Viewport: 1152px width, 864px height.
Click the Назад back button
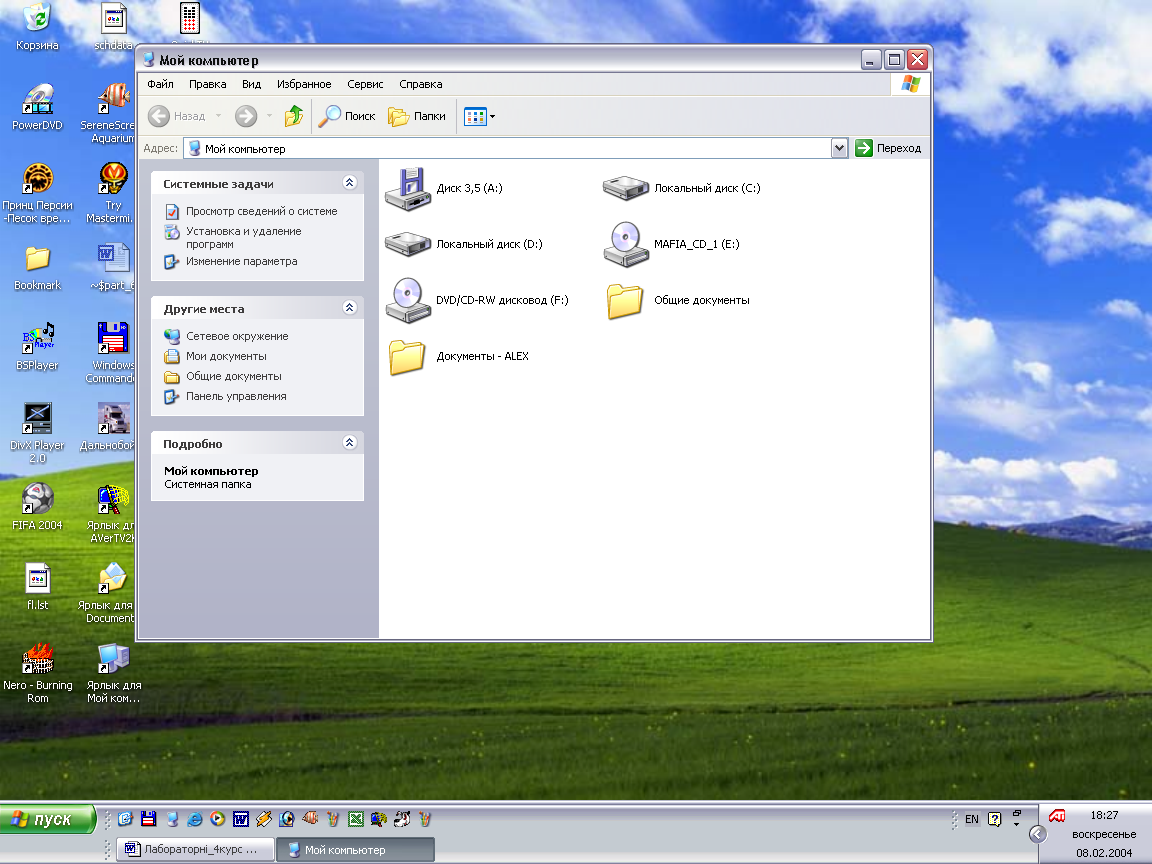pyautogui.click(x=177, y=116)
